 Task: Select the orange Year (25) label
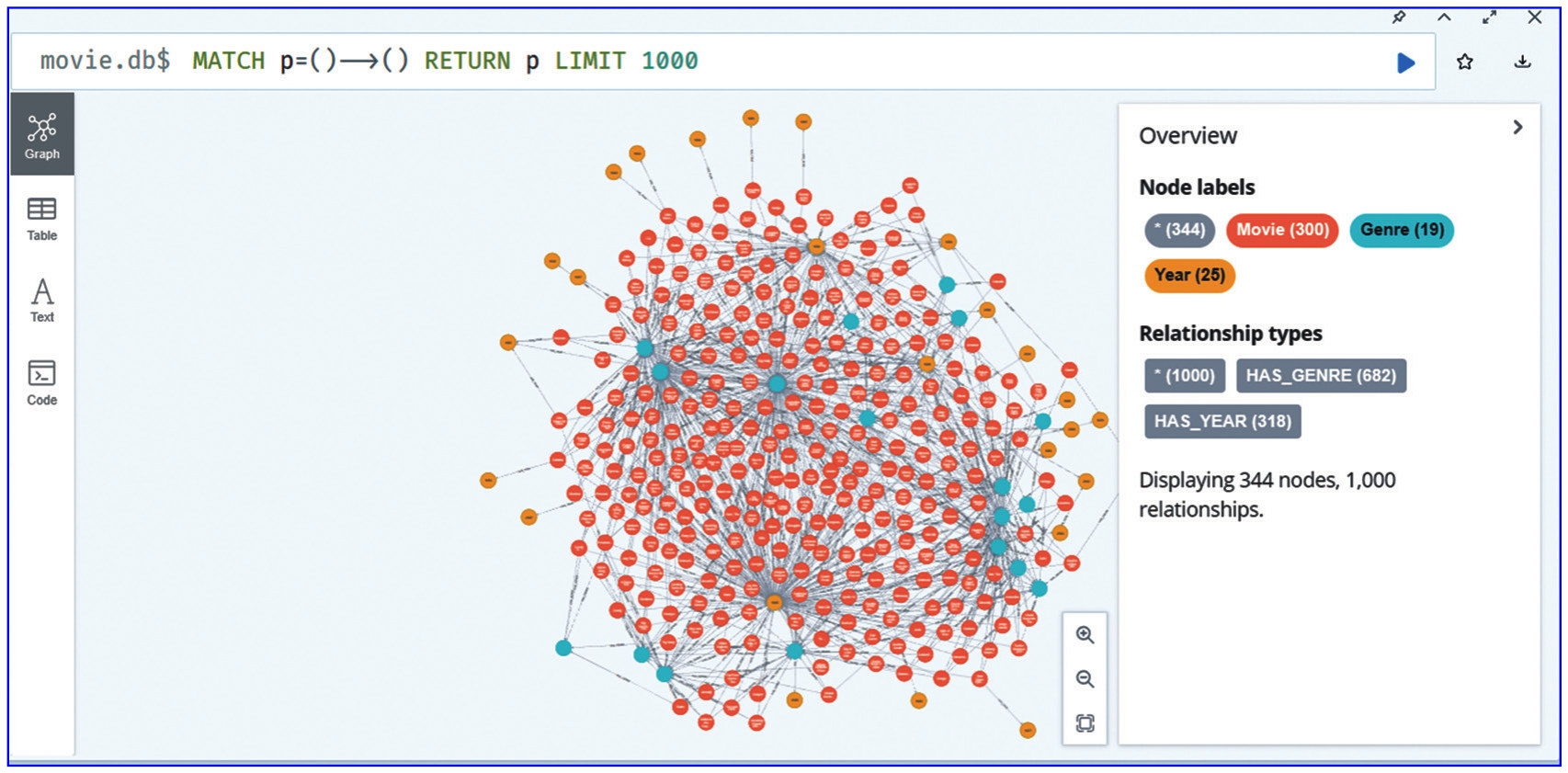click(x=1189, y=275)
